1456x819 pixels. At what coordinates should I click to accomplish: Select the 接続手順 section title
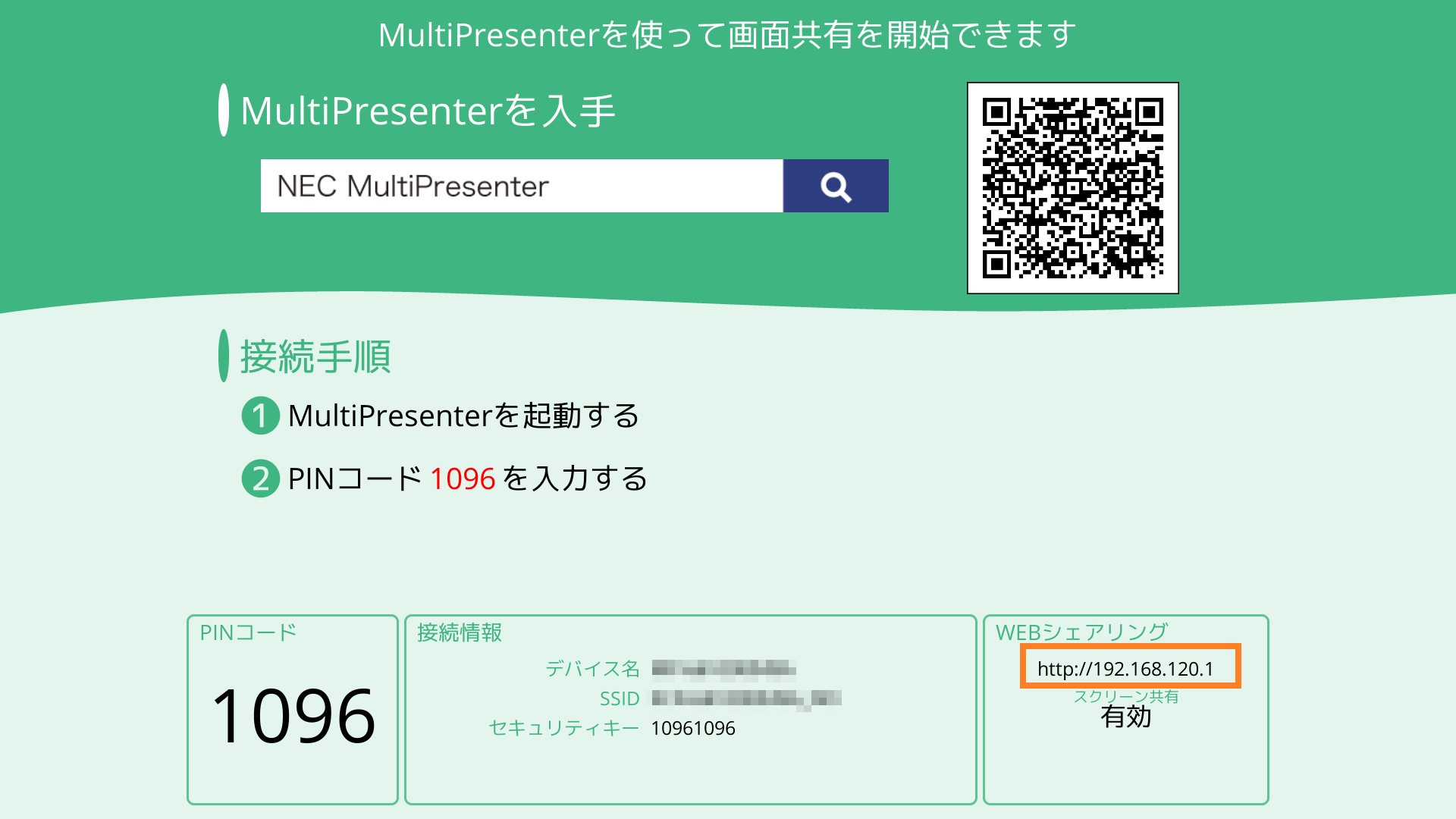[315, 356]
